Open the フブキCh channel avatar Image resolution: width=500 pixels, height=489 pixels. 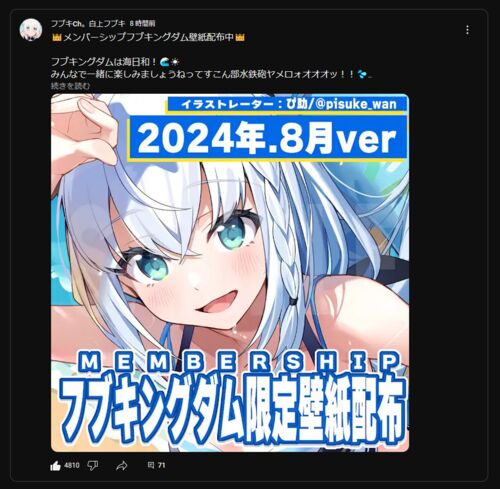click(x=31, y=30)
